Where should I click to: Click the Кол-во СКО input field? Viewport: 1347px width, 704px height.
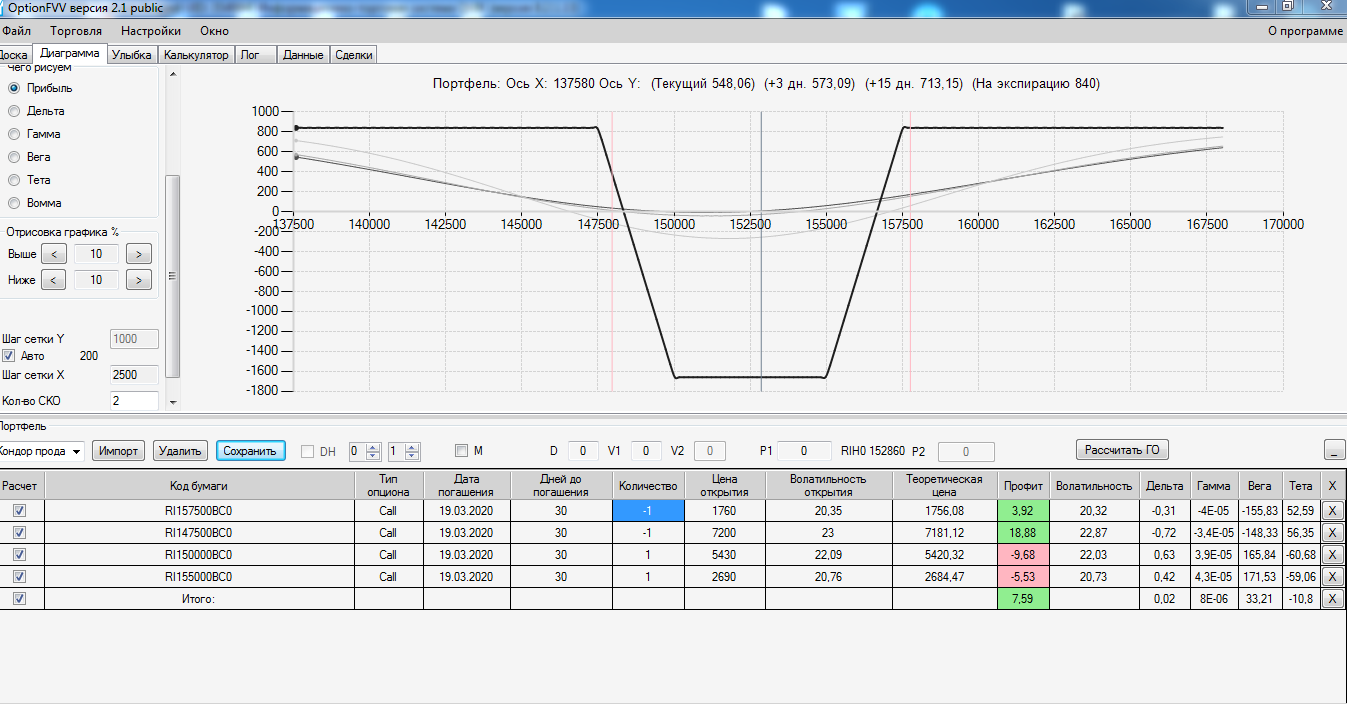[x=134, y=401]
